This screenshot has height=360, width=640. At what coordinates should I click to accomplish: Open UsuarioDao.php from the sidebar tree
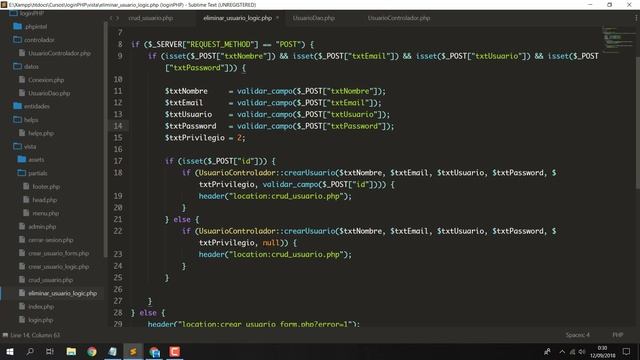pos(49,93)
